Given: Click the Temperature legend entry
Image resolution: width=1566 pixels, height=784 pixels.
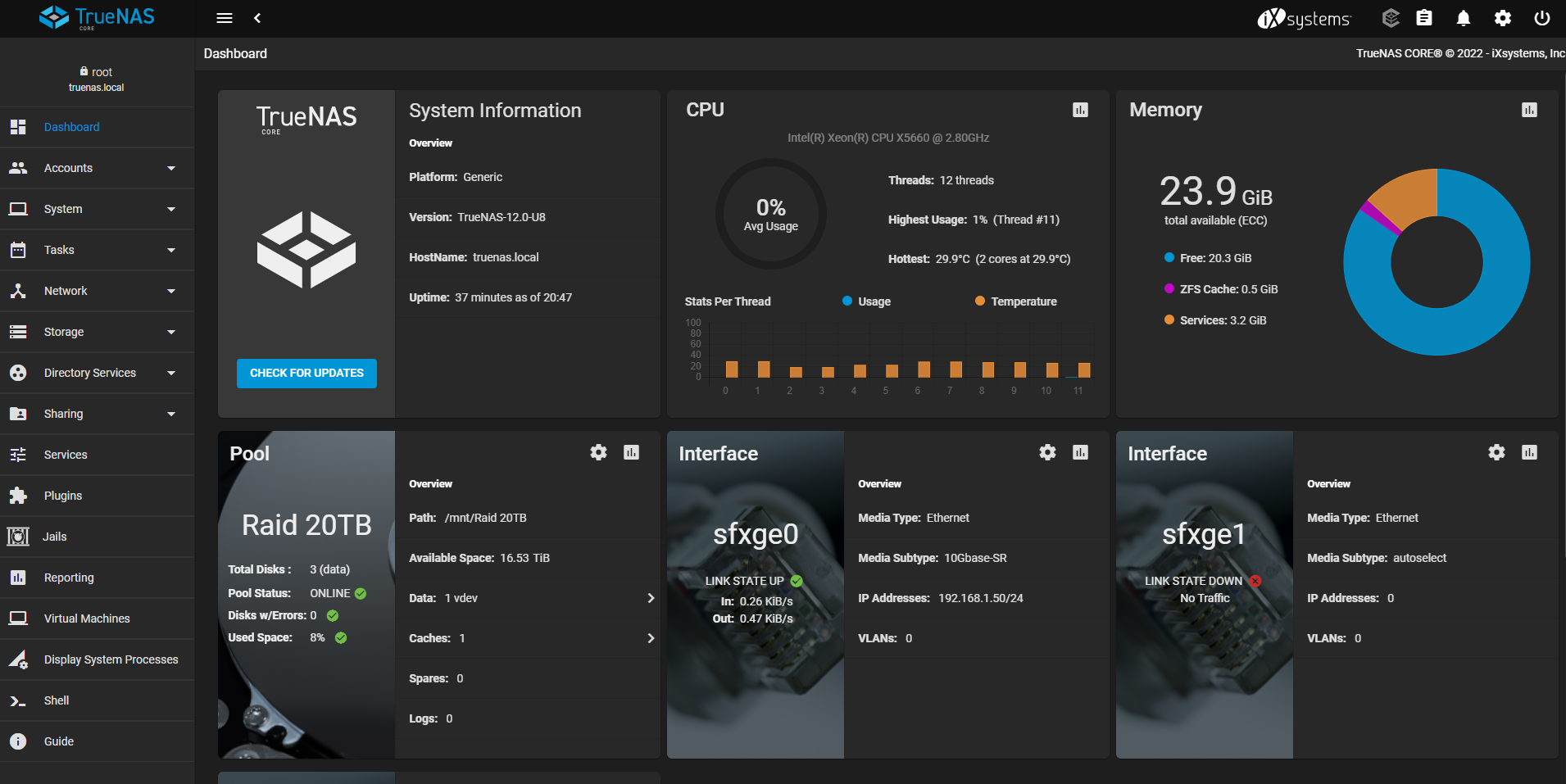Looking at the screenshot, I should pos(1015,301).
